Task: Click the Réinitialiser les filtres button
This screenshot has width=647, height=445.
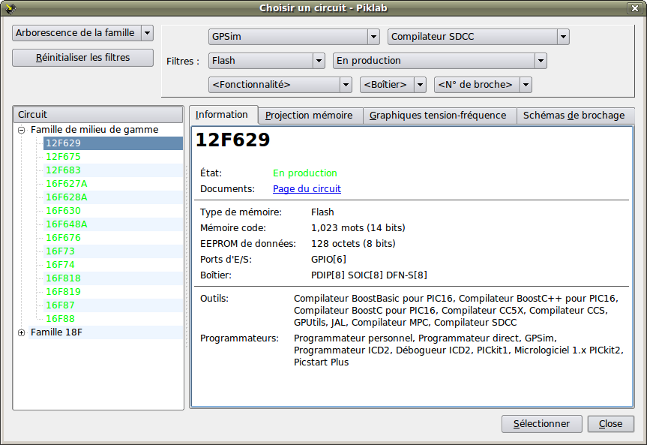Action: pyautogui.click(x=83, y=57)
